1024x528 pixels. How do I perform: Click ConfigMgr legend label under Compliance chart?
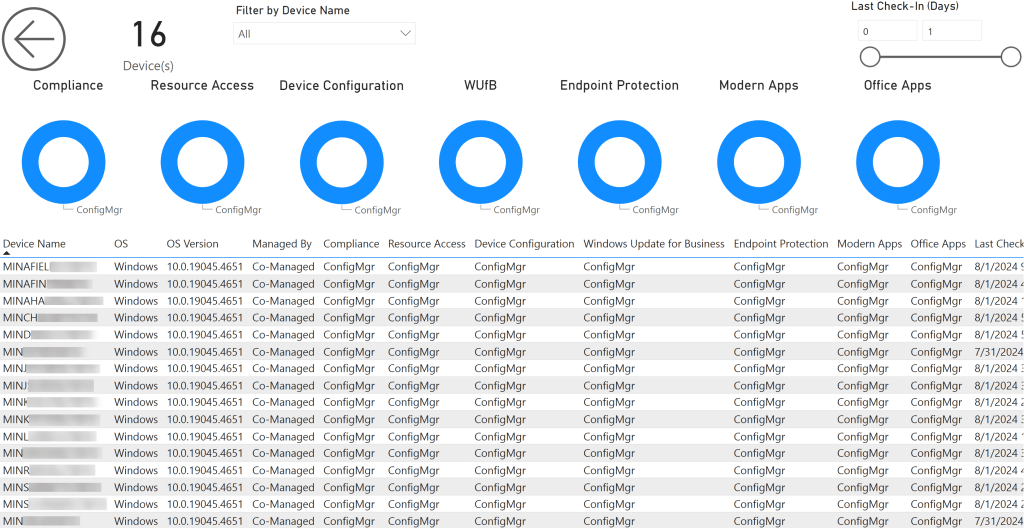[x=99, y=210]
